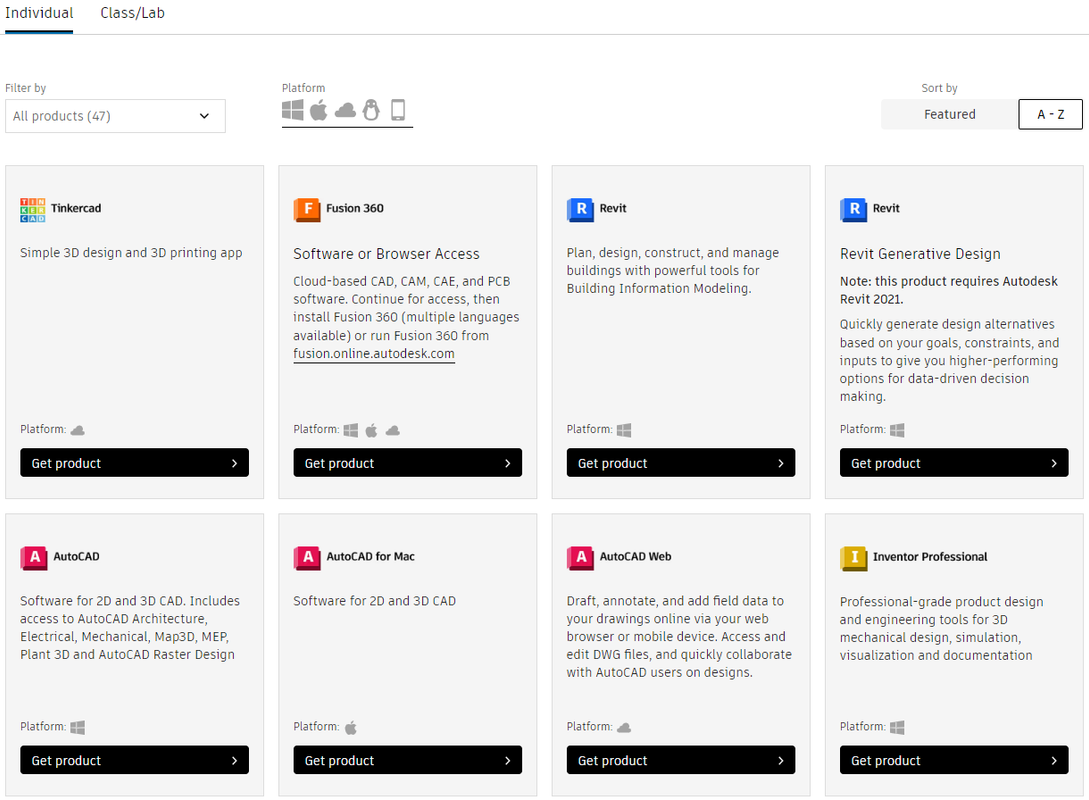Click the AutoCAD Web title
The image size is (1089, 800).
coord(635,557)
